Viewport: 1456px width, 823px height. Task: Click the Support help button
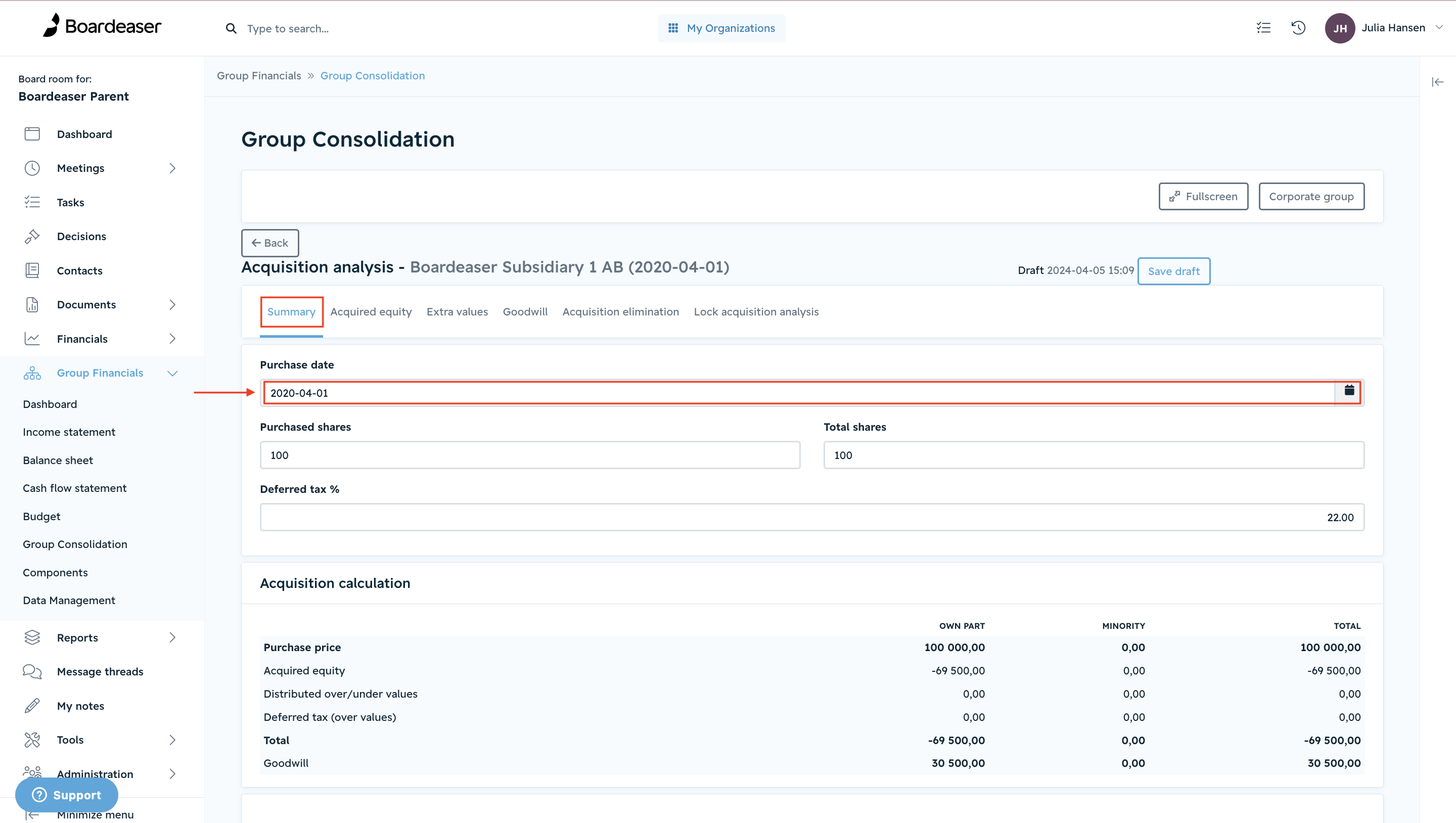click(67, 794)
